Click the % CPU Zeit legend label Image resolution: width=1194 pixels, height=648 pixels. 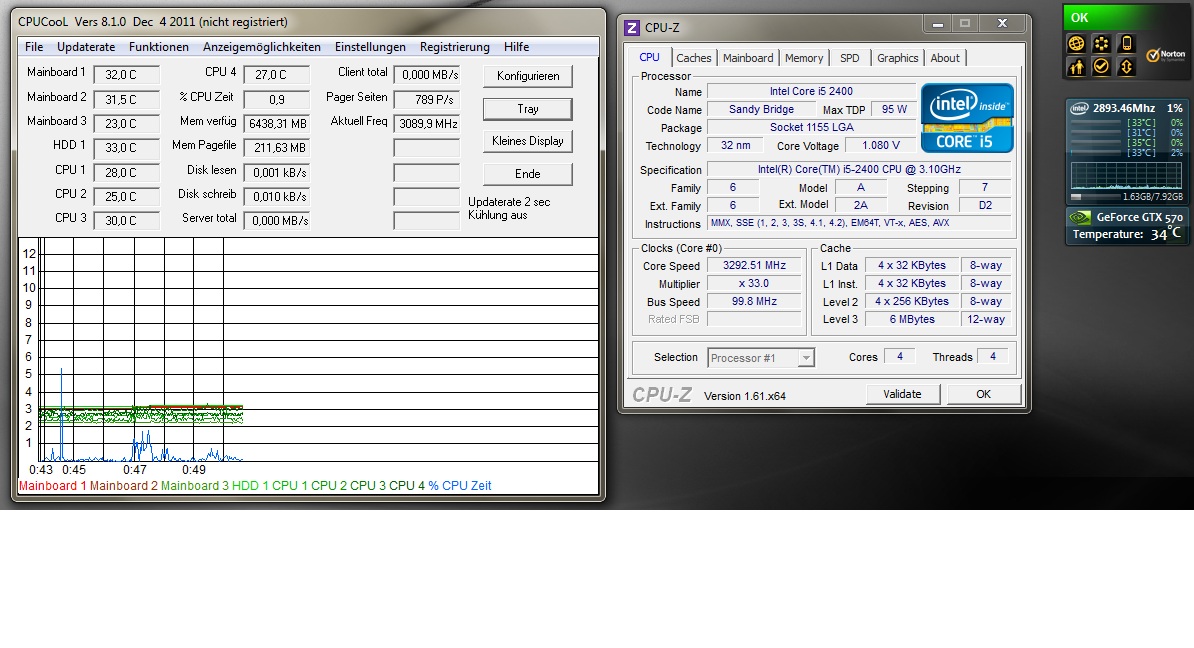(x=460, y=486)
